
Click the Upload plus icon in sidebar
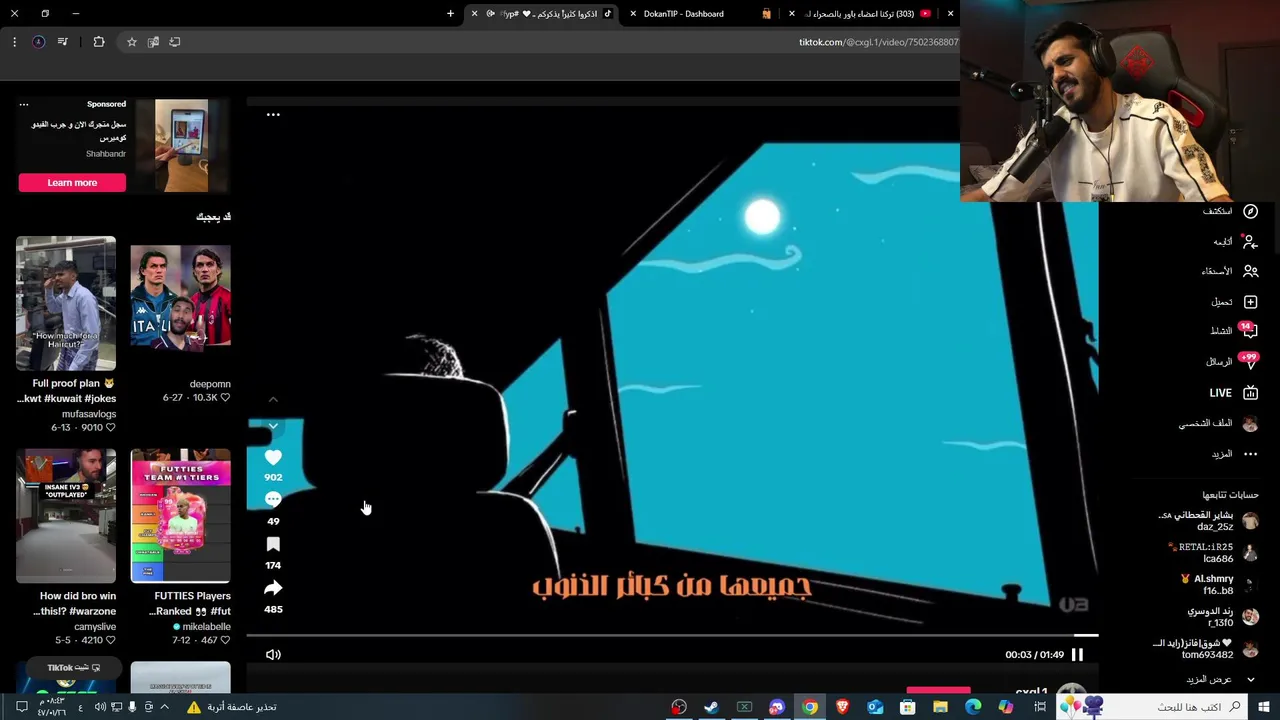tap(1250, 301)
